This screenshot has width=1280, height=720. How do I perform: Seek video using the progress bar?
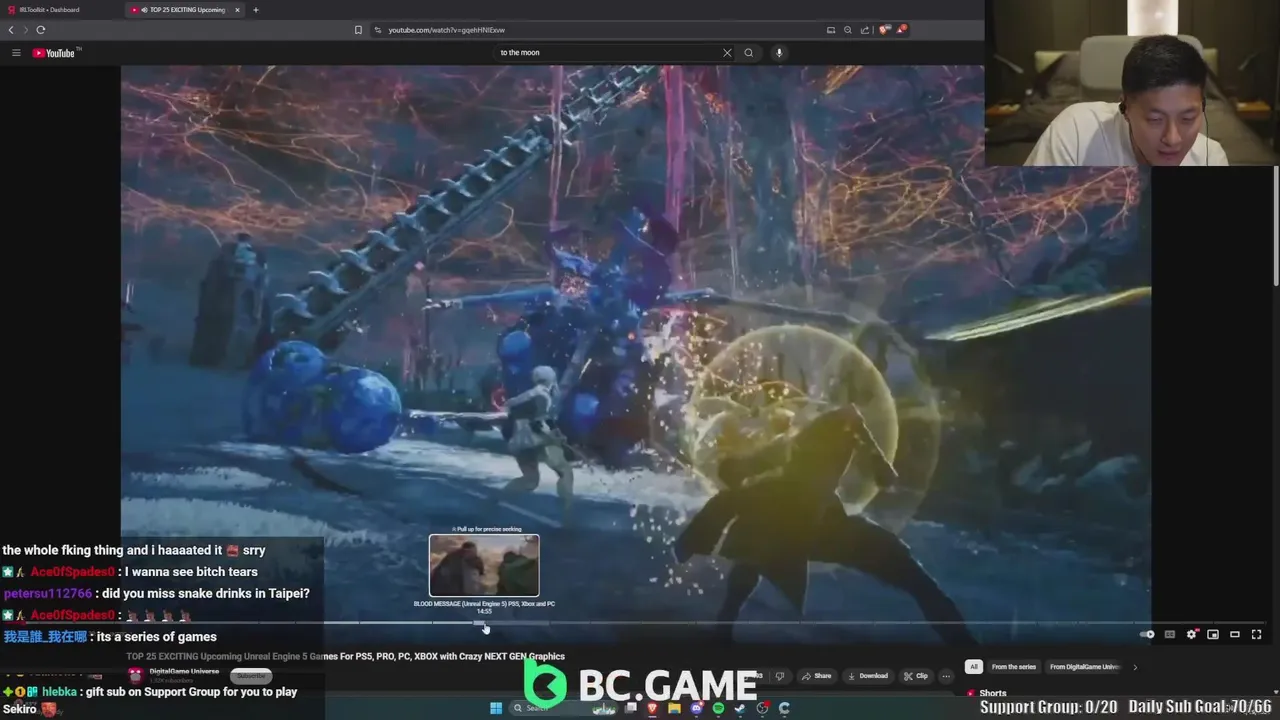coord(635,623)
